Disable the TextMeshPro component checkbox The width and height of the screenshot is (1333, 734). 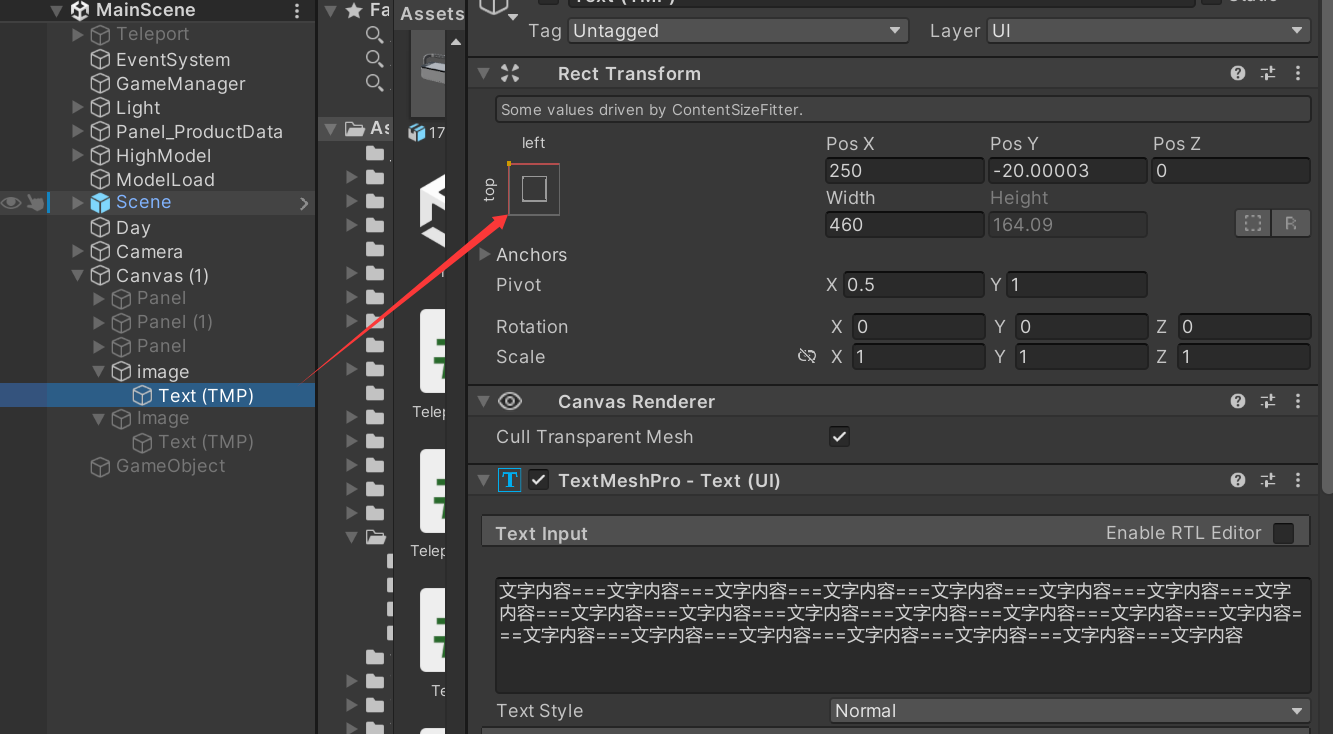pyautogui.click(x=539, y=480)
